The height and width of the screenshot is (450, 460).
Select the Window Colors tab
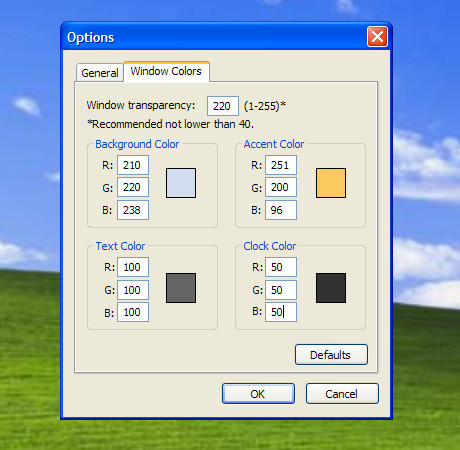point(166,71)
